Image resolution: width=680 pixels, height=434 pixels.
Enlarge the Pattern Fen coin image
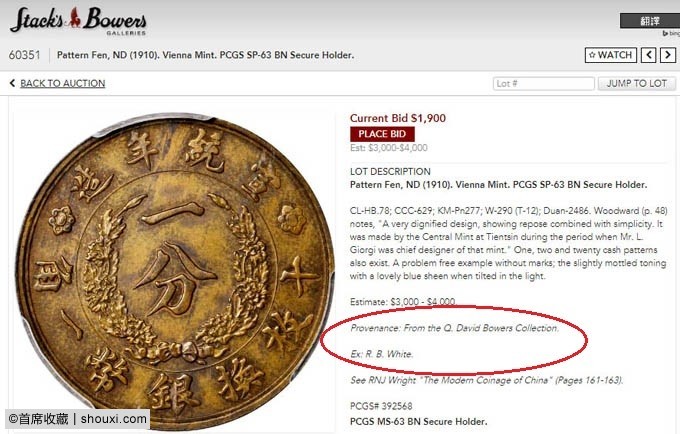174,271
